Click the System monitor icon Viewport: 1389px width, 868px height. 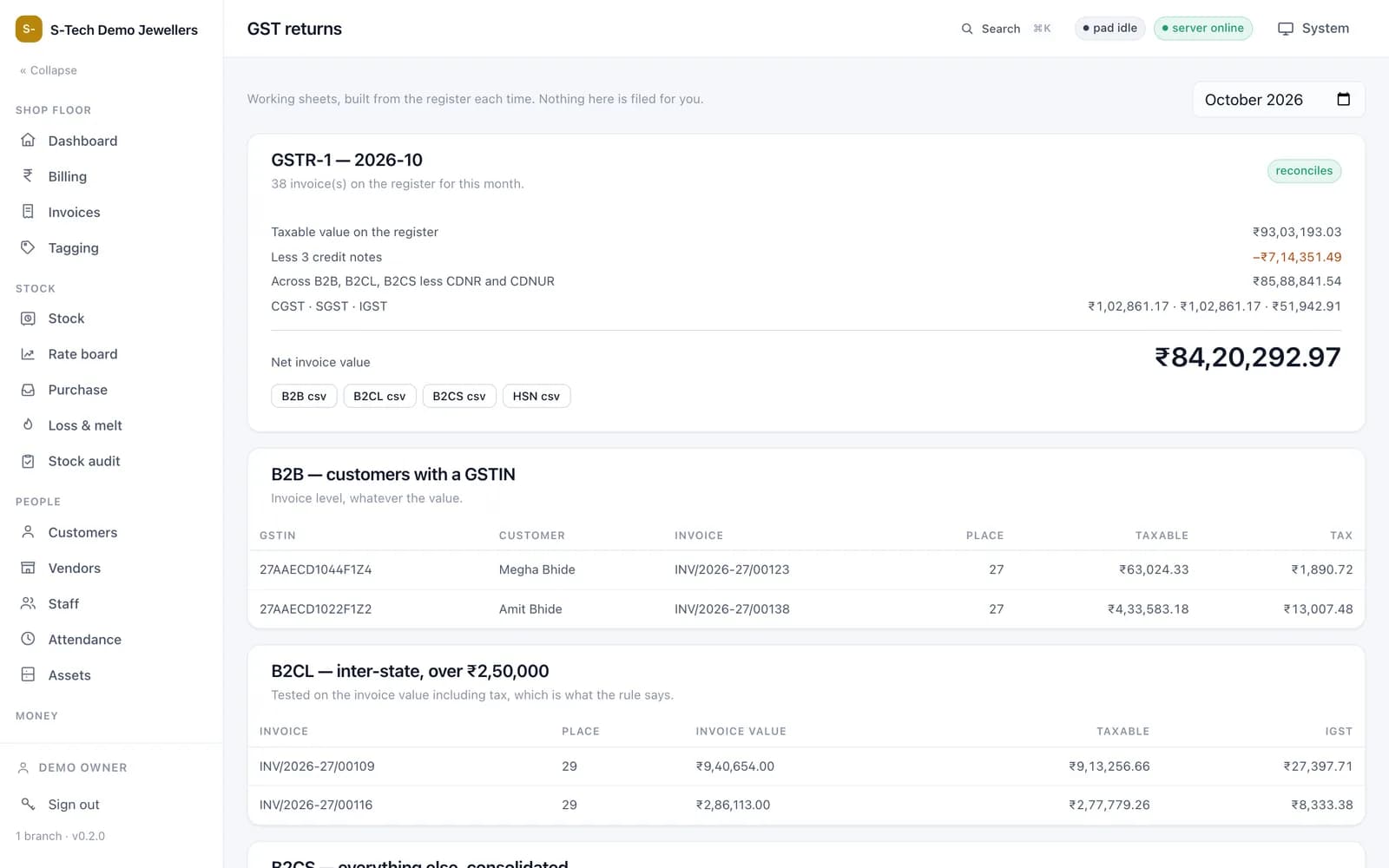coord(1286,29)
